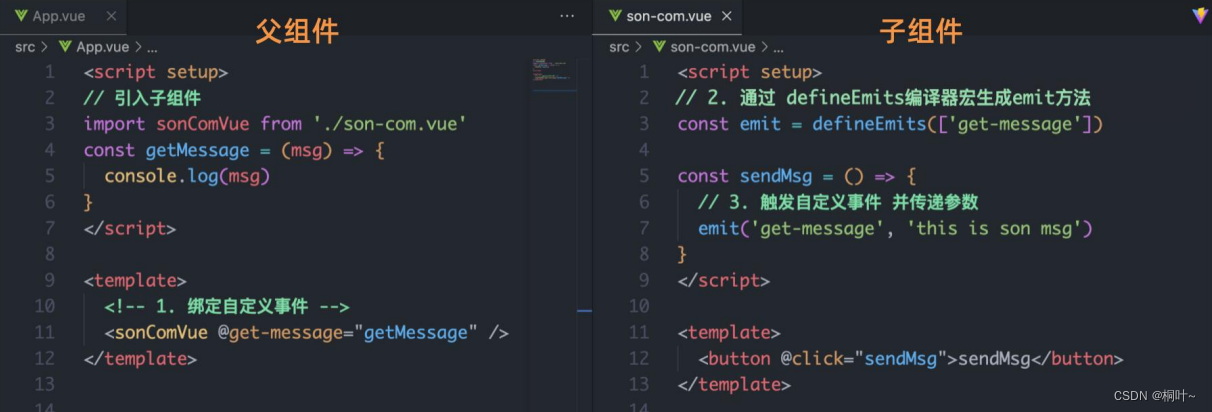Image resolution: width=1212 pixels, height=412 pixels.
Task: Click '<script setup>' on line 1 in son-com.vue
Action: [x=749, y=72]
